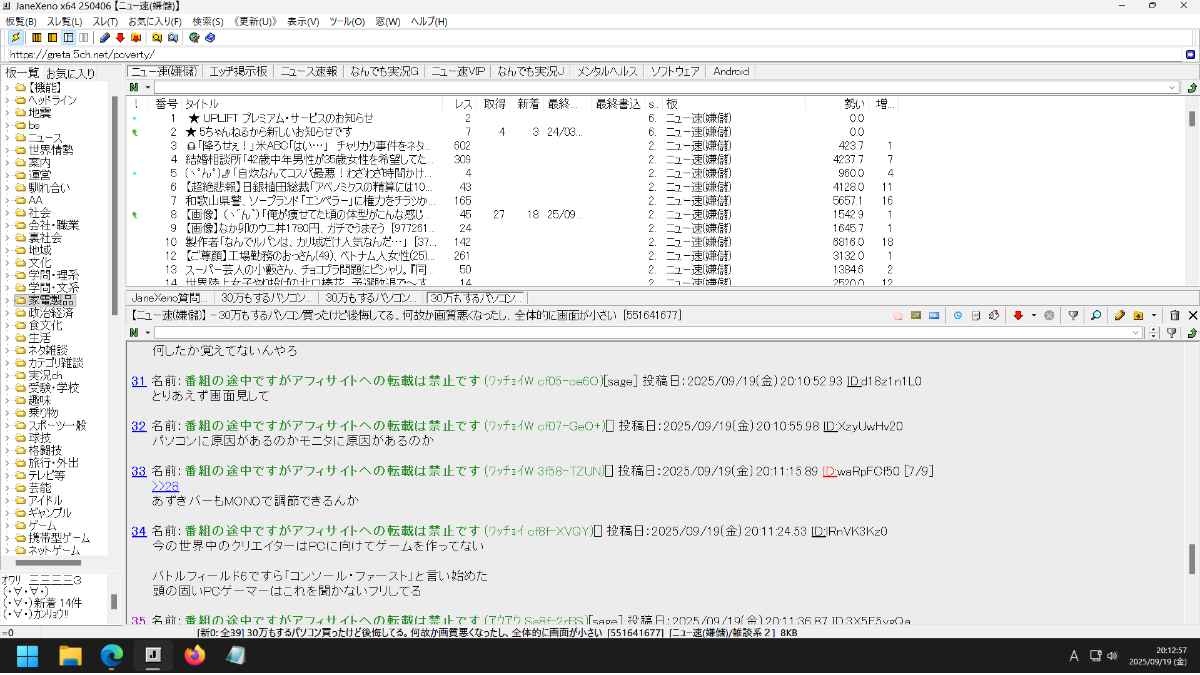Open Firefox from the Windows taskbar

point(195,656)
